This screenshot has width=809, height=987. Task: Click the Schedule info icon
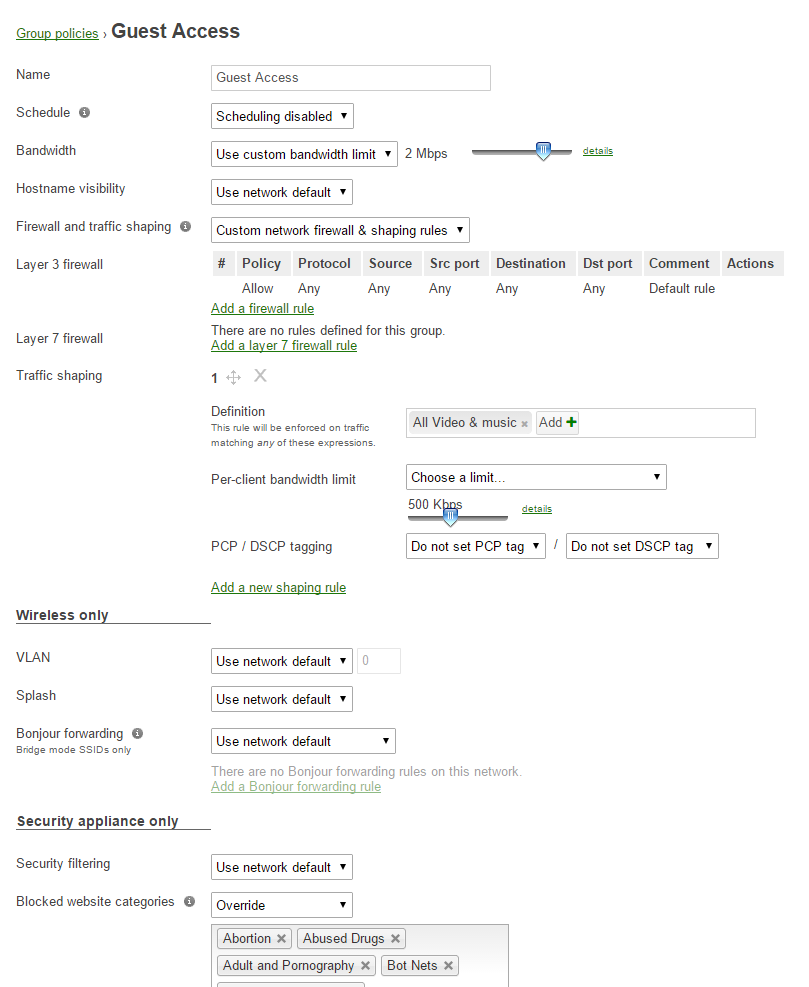(84, 113)
